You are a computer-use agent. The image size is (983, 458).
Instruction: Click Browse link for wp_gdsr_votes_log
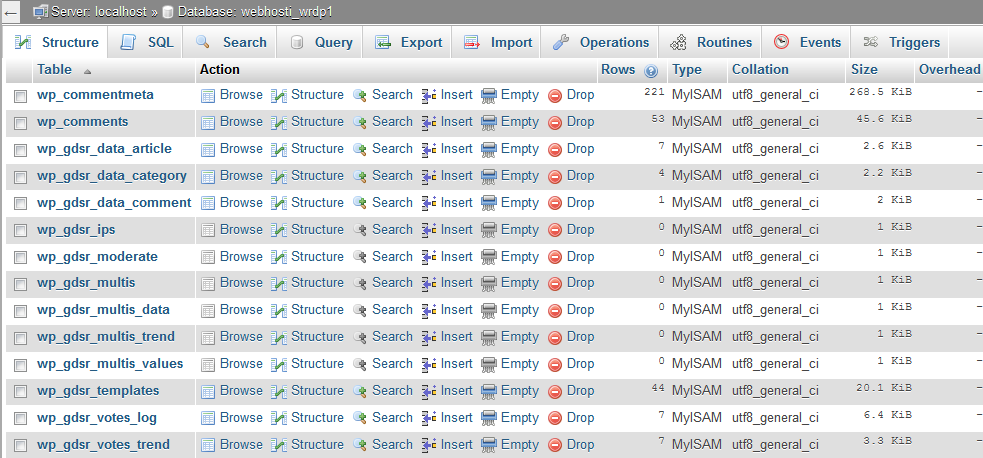click(x=241, y=418)
